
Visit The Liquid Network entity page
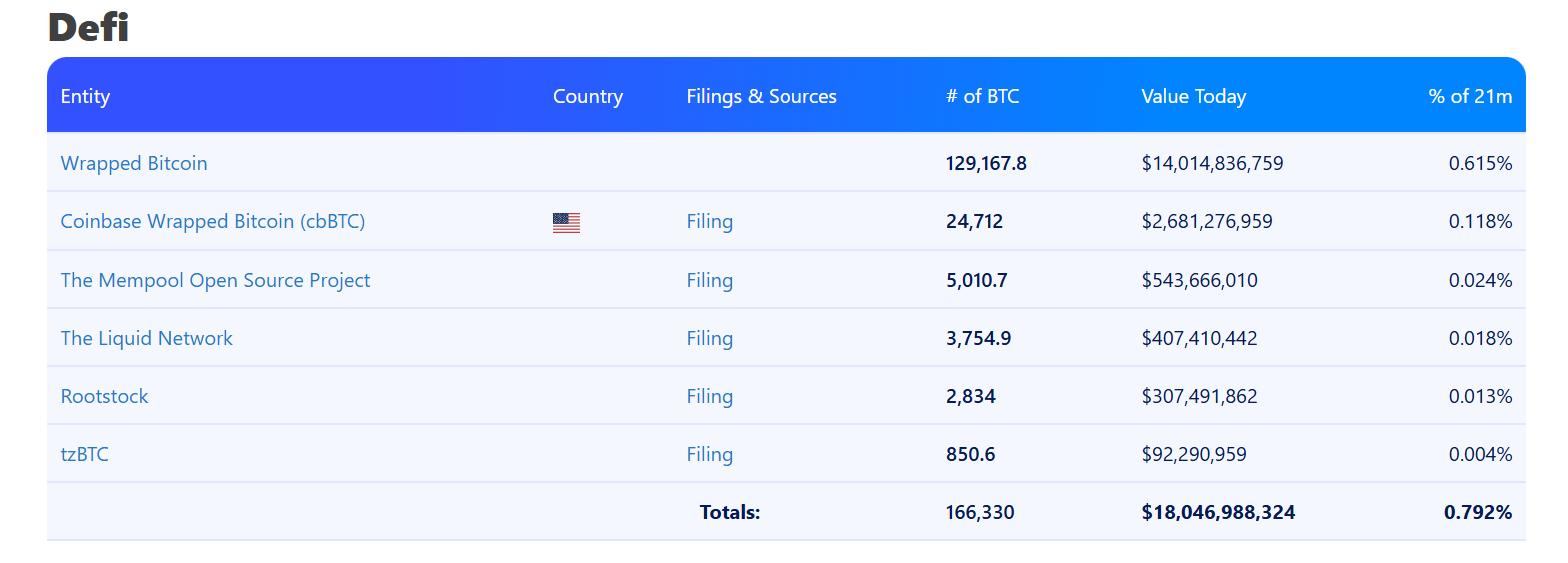tap(146, 338)
